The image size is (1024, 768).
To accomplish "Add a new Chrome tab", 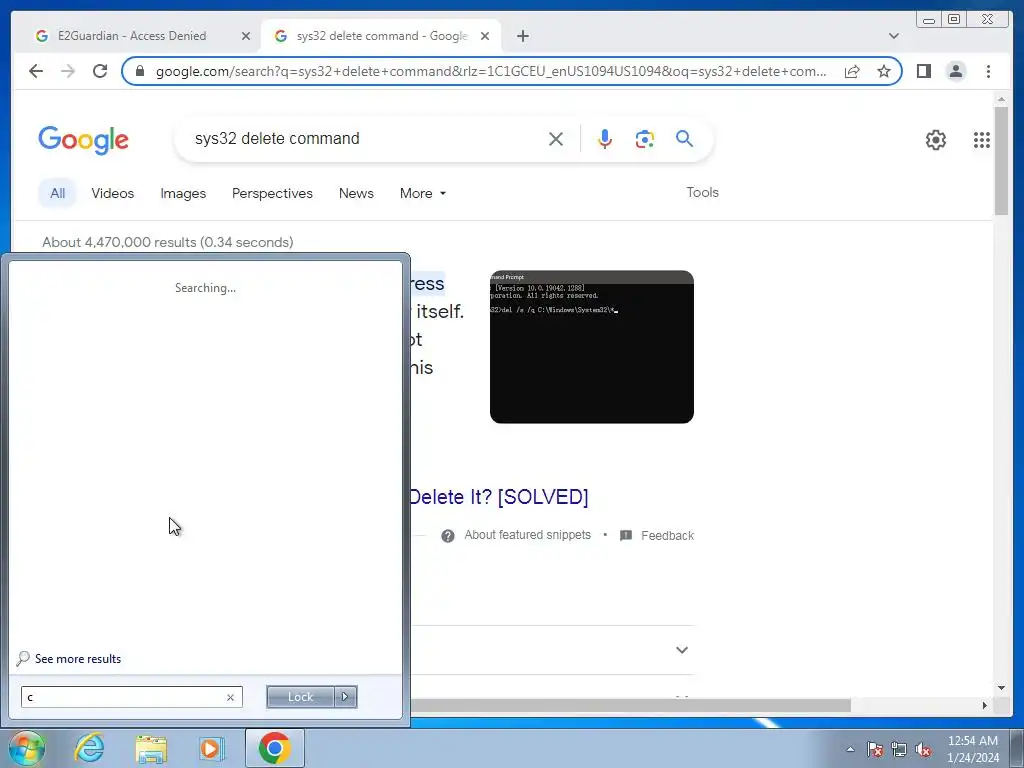I will [x=522, y=36].
